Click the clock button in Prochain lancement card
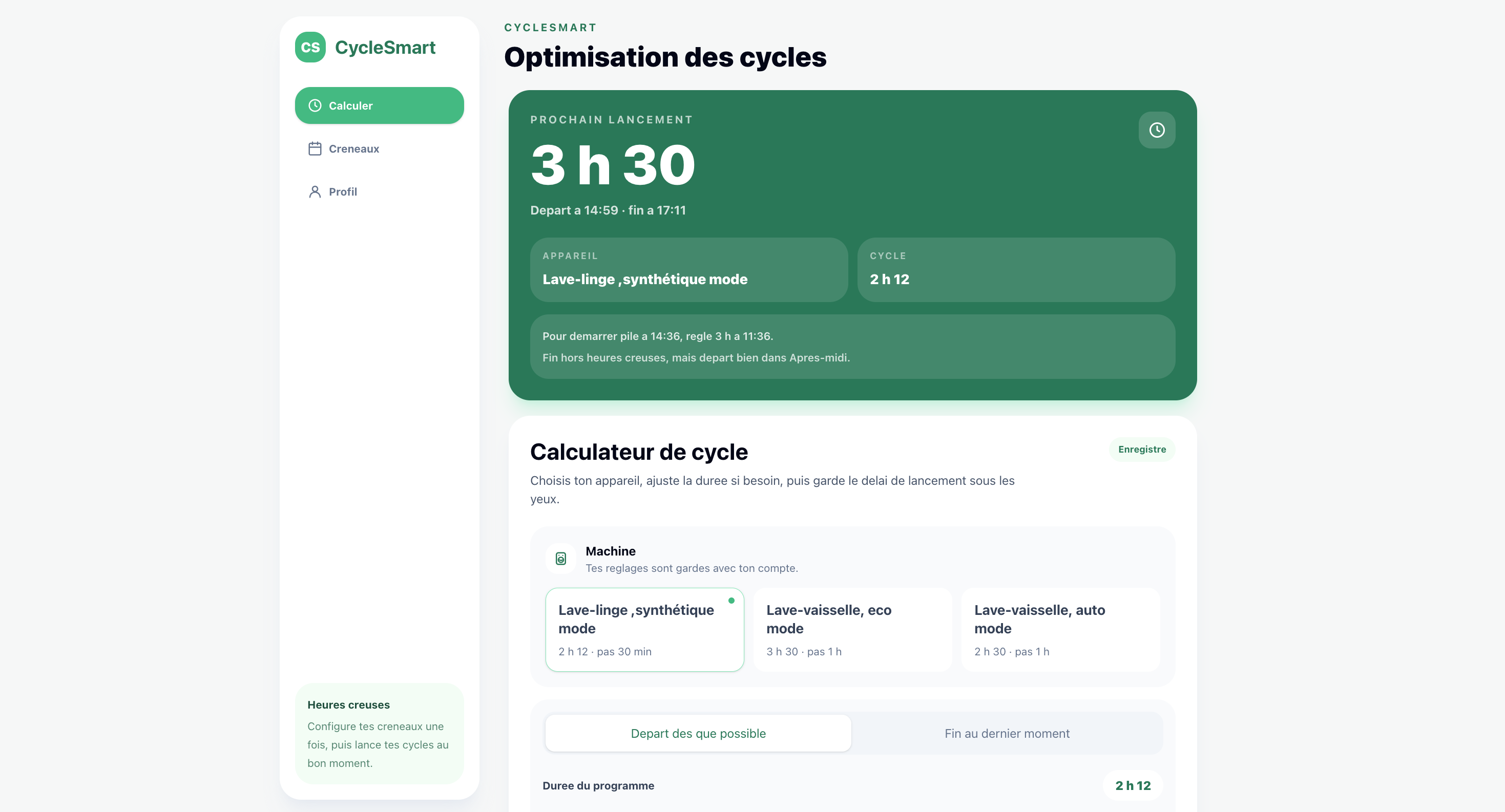The height and width of the screenshot is (812, 1505). 1157,130
